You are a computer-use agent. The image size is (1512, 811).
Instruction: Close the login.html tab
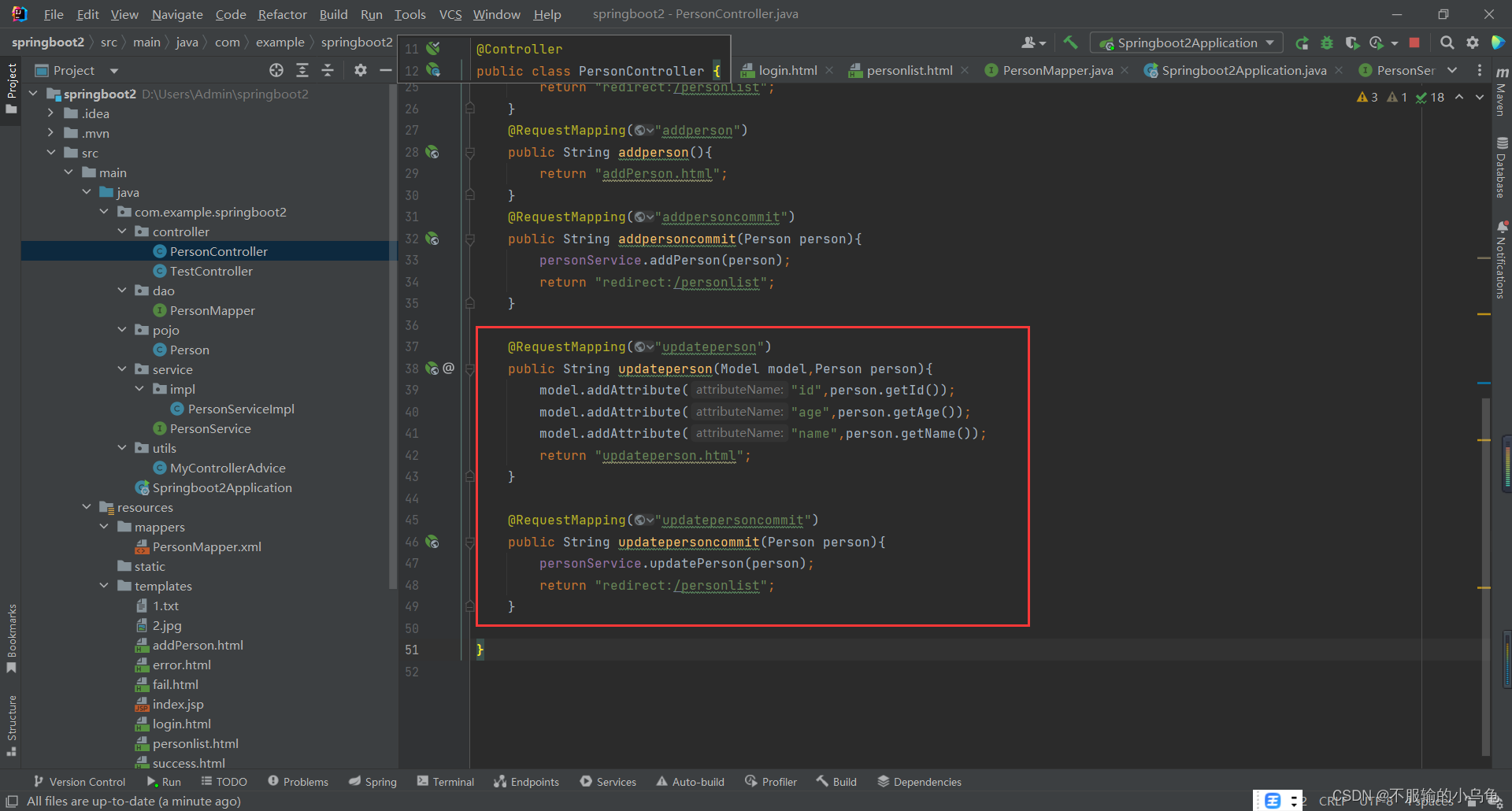coord(829,70)
